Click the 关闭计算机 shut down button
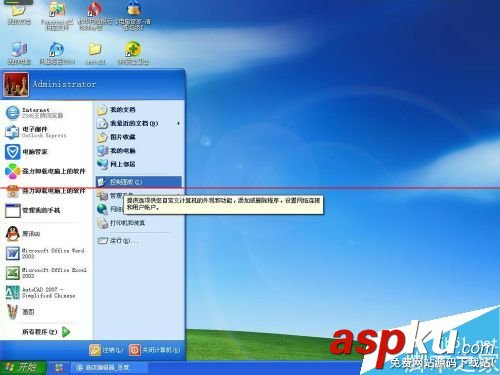500x375 pixels. click(x=155, y=350)
